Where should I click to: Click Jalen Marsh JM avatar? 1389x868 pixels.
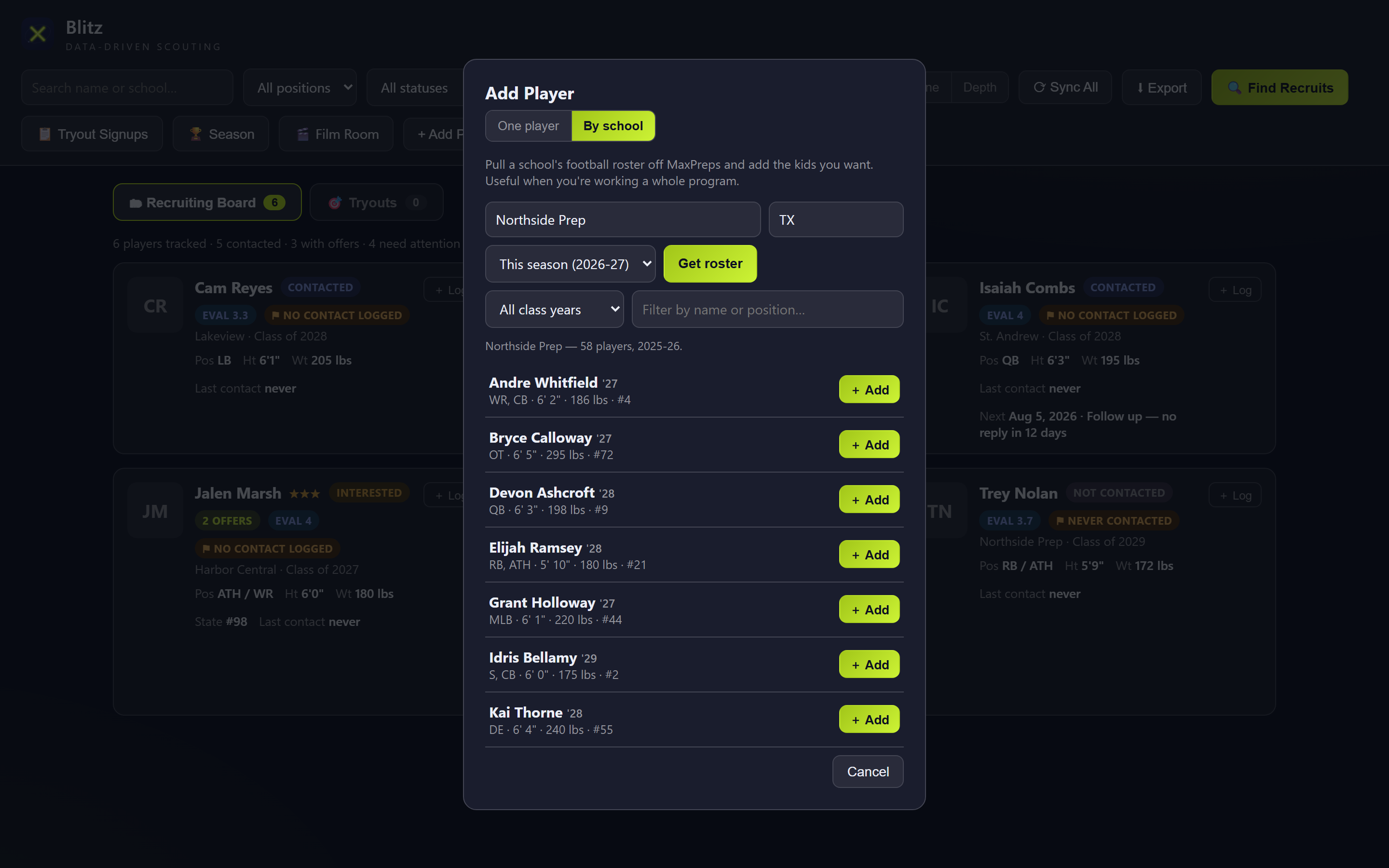[x=155, y=511]
